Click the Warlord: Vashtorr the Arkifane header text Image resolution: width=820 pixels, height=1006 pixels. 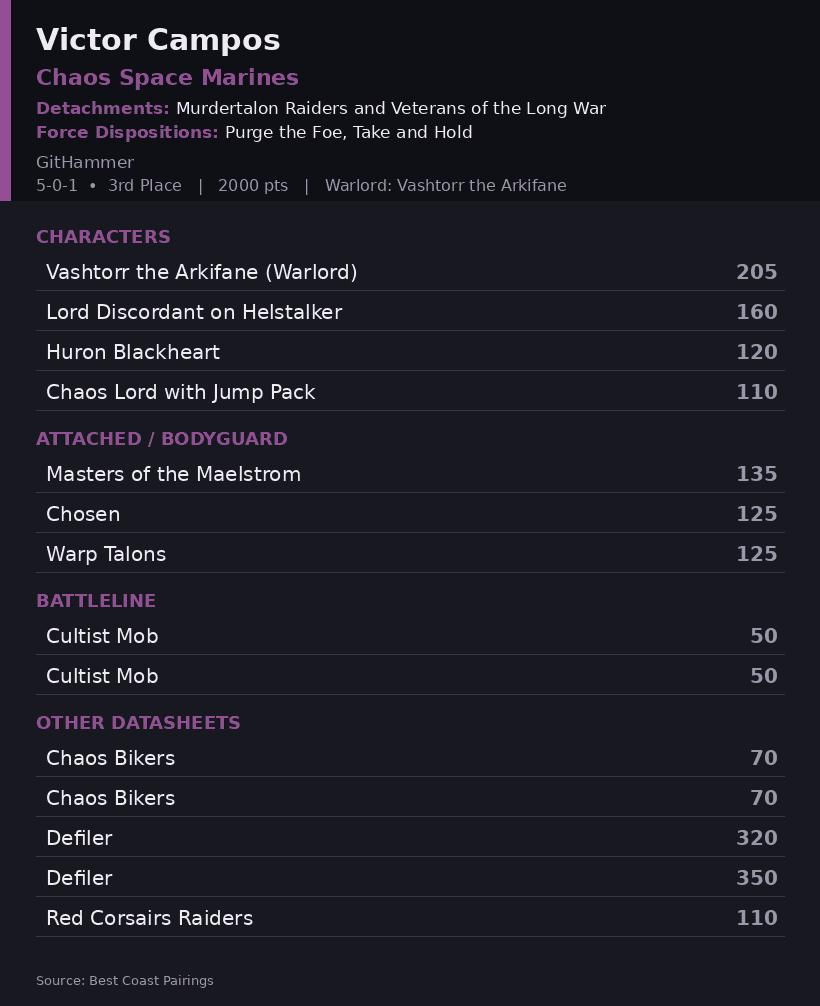pyautogui.click(x=445, y=185)
